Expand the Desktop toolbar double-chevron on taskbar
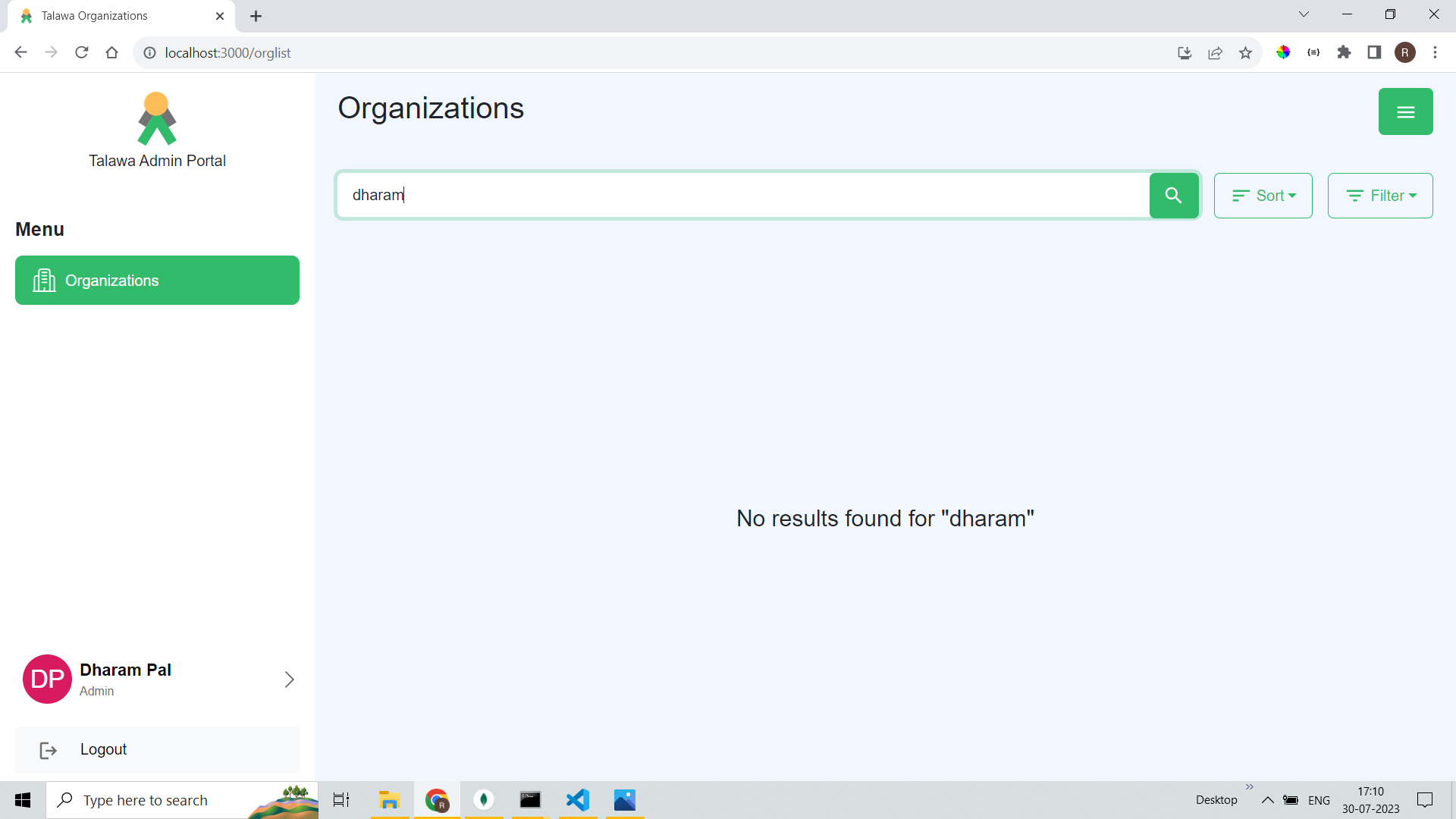This screenshot has height=819, width=1456. (x=1250, y=787)
